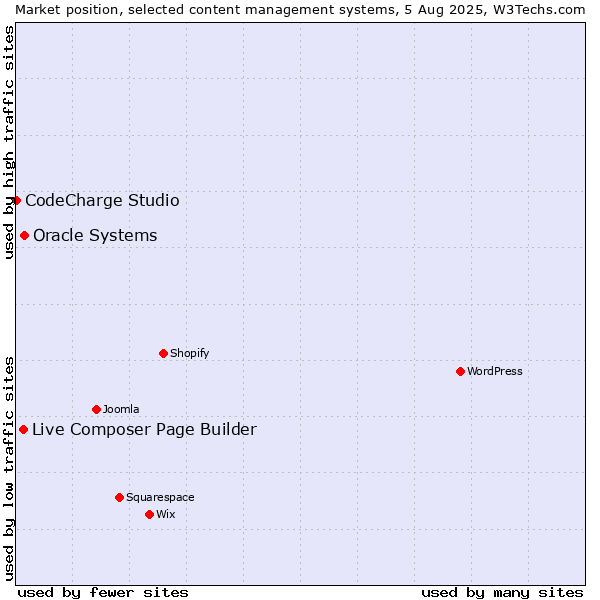Click 'used by fewer sites' axis label

coord(103,593)
